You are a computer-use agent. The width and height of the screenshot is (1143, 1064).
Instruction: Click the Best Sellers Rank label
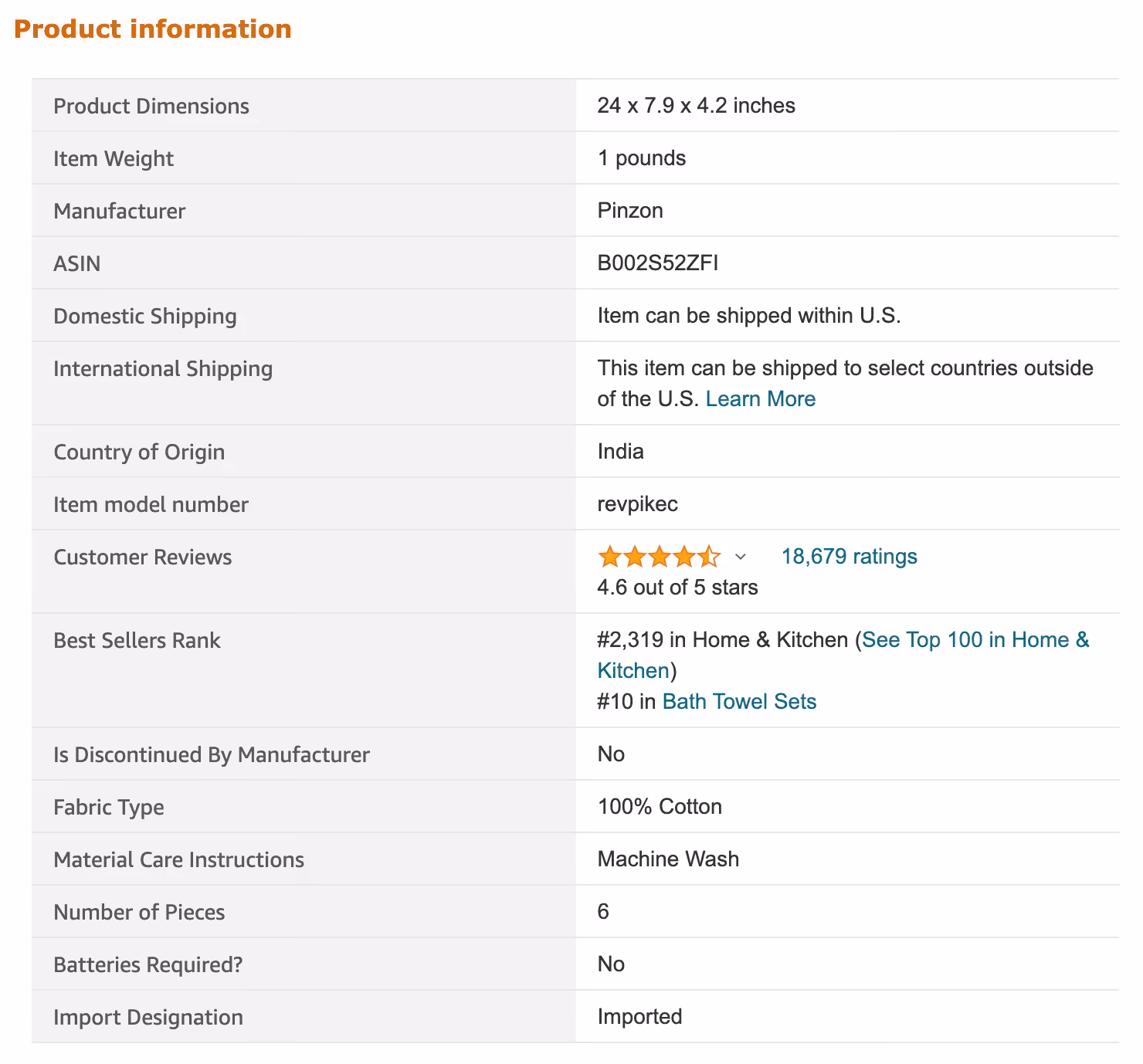(137, 641)
